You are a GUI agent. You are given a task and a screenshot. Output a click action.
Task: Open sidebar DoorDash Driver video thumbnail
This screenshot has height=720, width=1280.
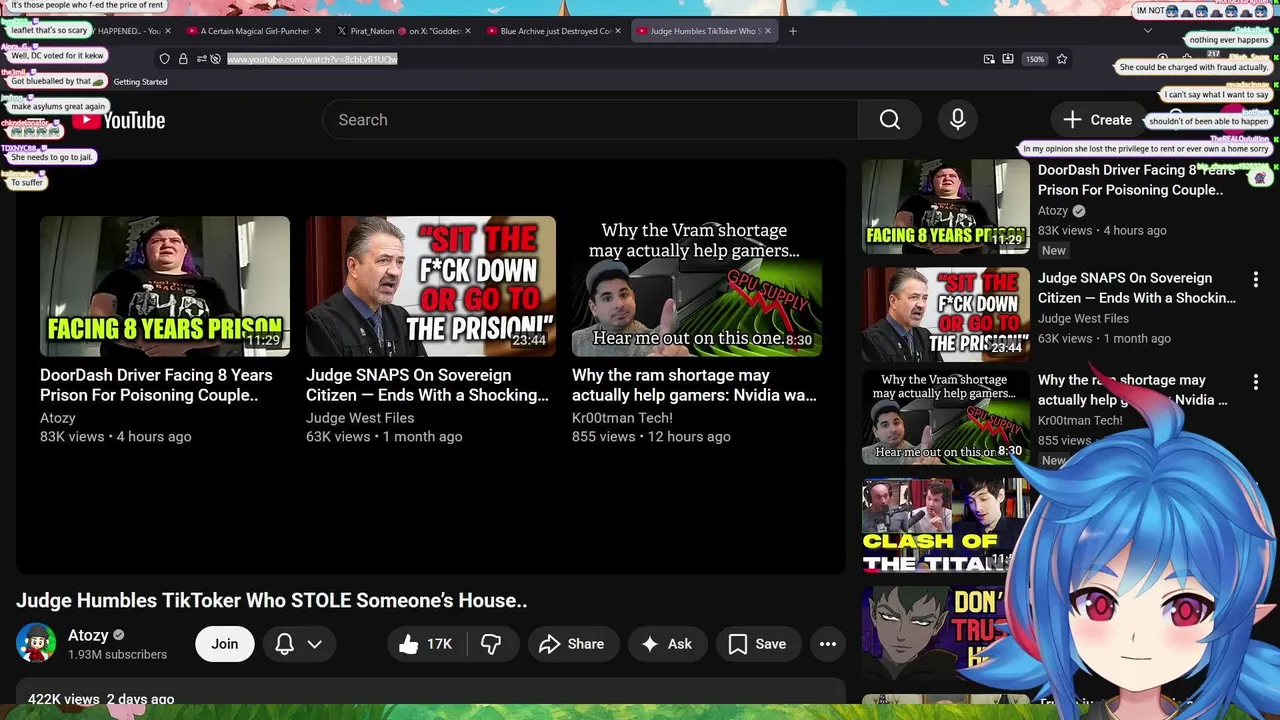click(x=946, y=207)
